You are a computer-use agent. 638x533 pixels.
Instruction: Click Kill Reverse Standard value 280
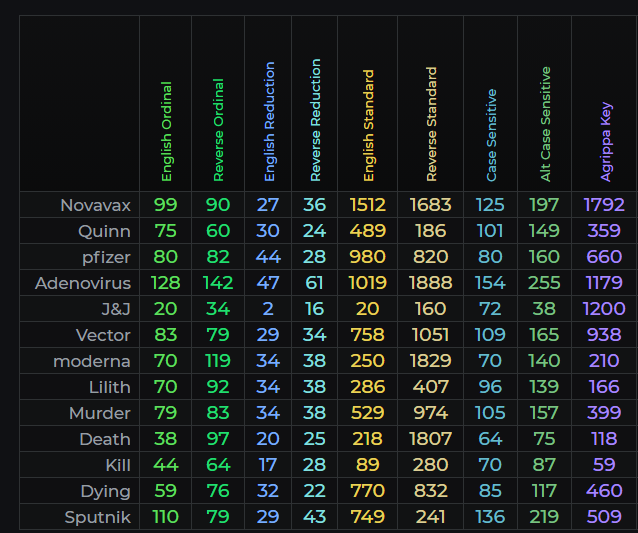pyautogui.click(x=430, y=465)
